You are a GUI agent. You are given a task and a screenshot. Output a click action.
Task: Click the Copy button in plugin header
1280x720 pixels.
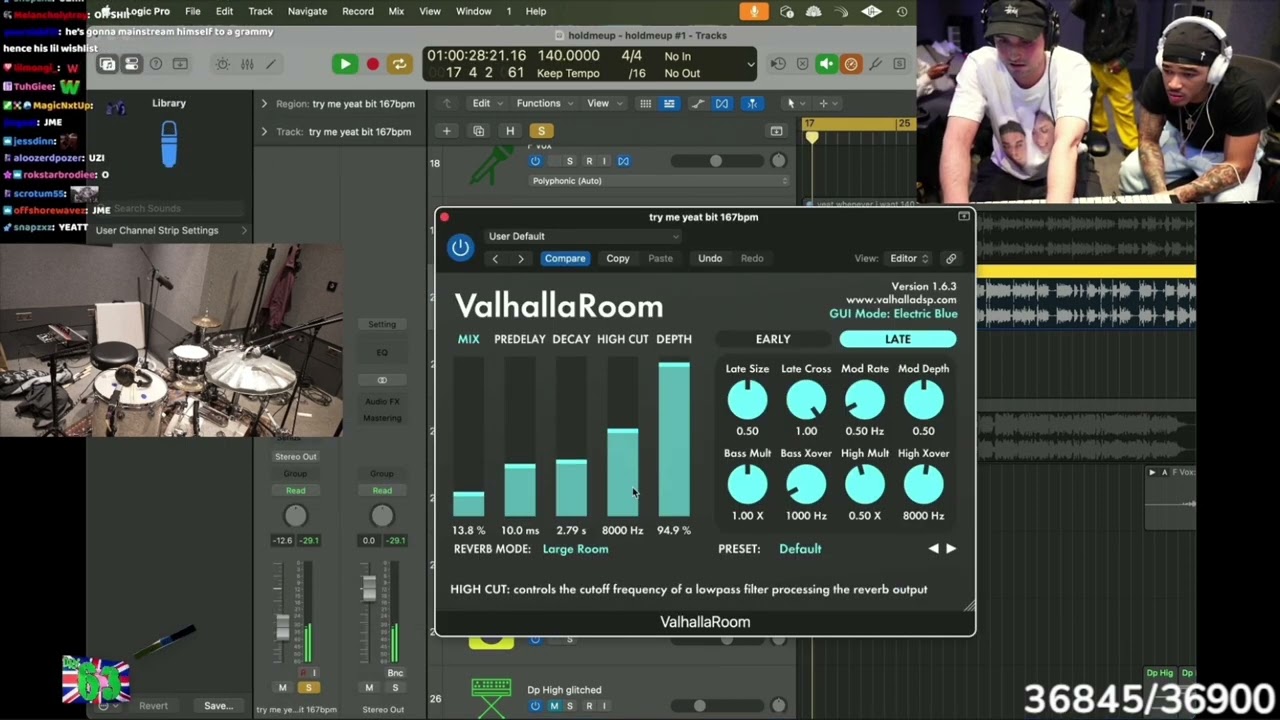(x=618, y=258)
